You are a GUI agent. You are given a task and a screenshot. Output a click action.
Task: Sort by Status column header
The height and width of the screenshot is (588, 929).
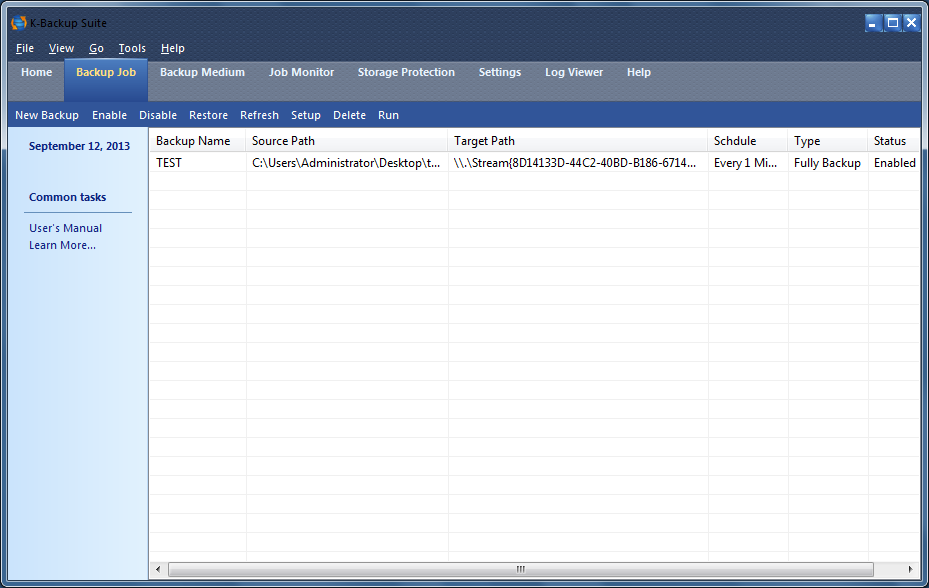[x=894, y=141]
